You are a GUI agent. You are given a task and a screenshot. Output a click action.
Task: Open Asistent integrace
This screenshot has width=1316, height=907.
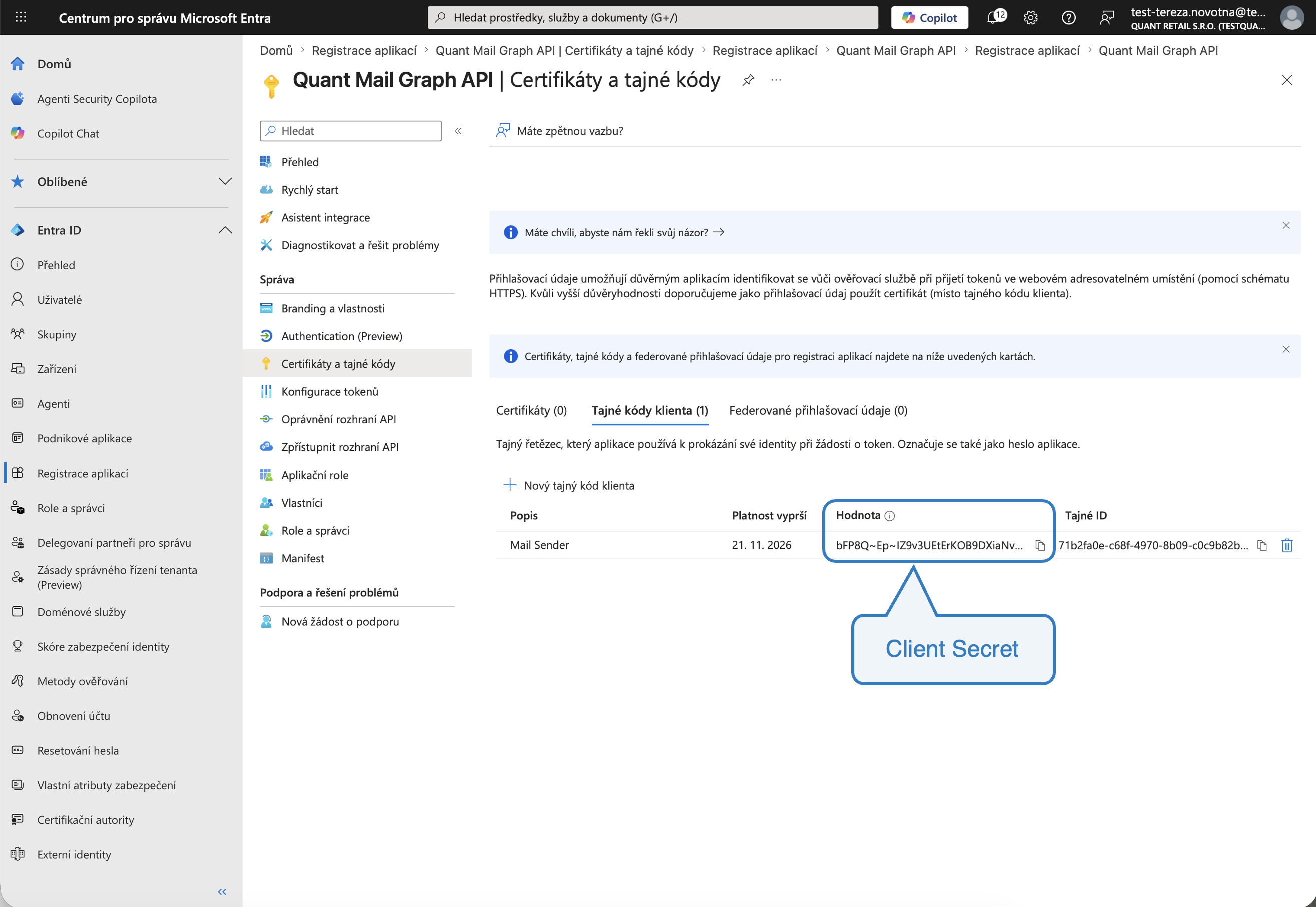click(x=325, y=218)
